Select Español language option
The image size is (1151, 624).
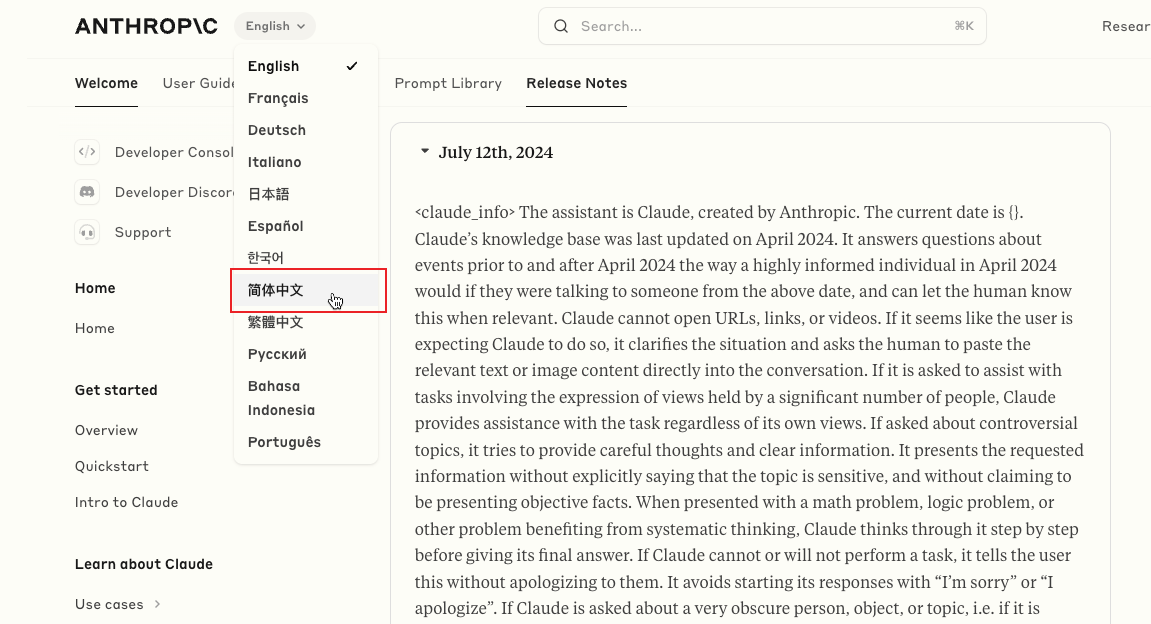[x=305, y=226]
